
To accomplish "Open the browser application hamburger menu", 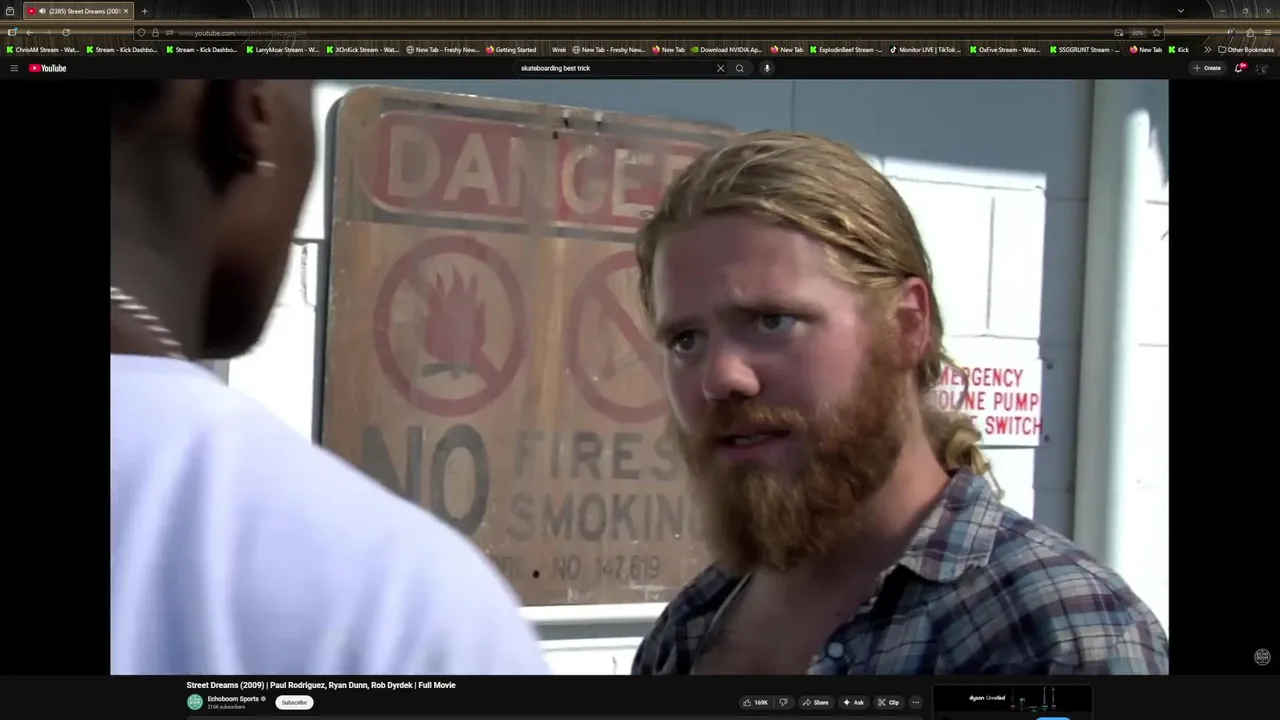I will pos(1268,32).
